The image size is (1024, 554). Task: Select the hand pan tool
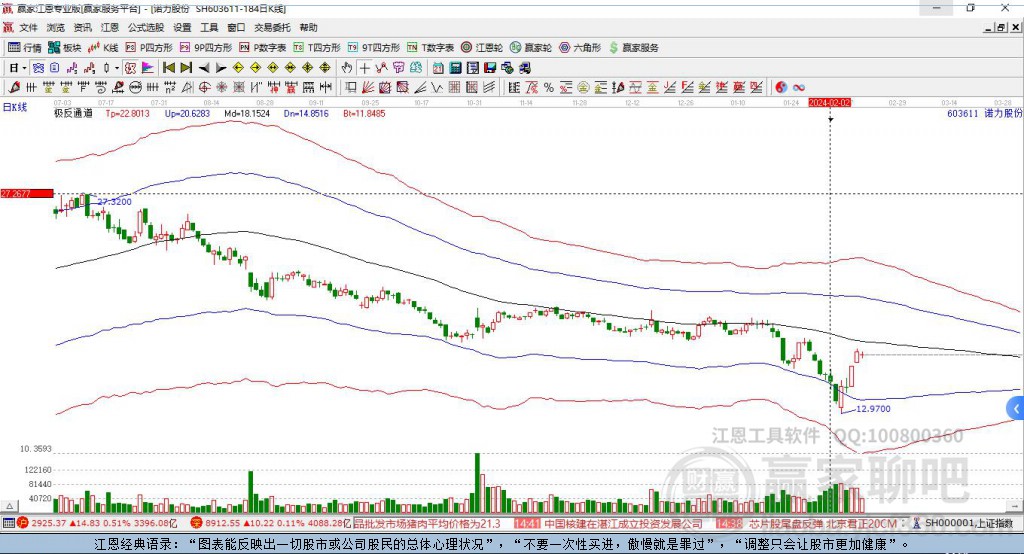click(347, 68)
